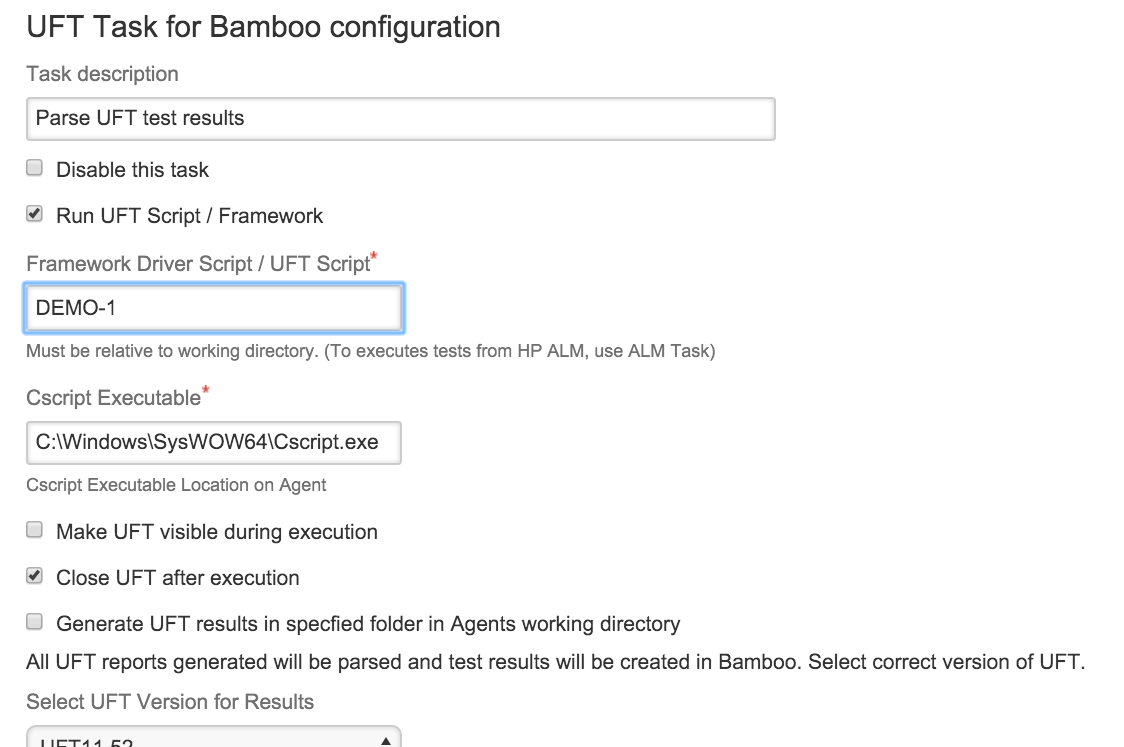This screenshot has width=1124, height=747.
Task: Click the Cscript Executable path field
Action: click(213, 442)
